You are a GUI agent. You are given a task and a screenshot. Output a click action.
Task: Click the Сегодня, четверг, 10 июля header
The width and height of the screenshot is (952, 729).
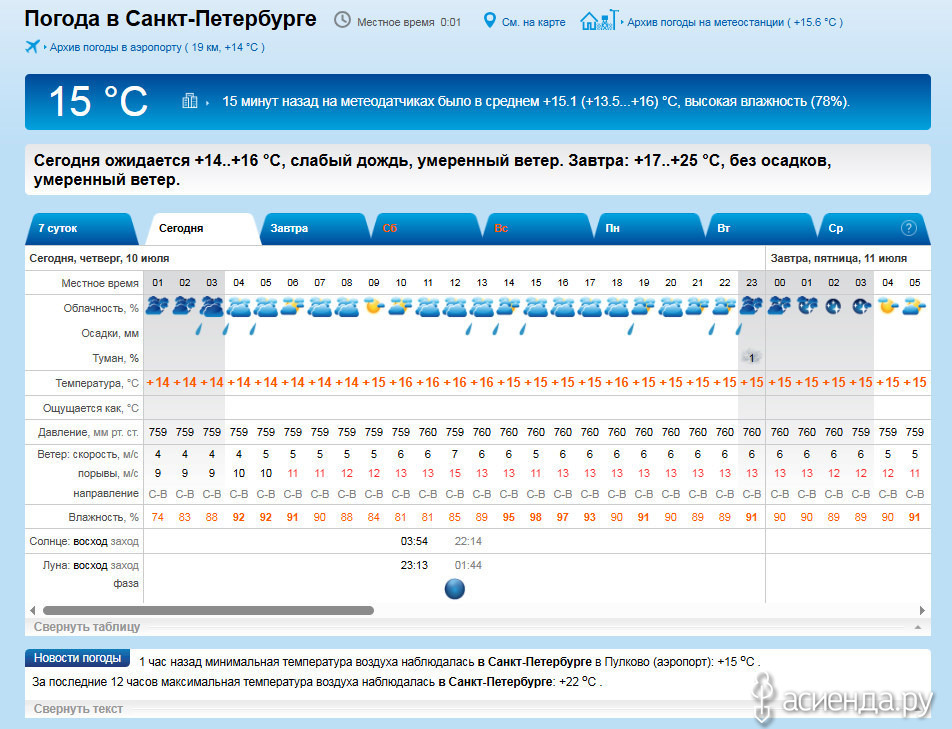(x=100, y=259)
